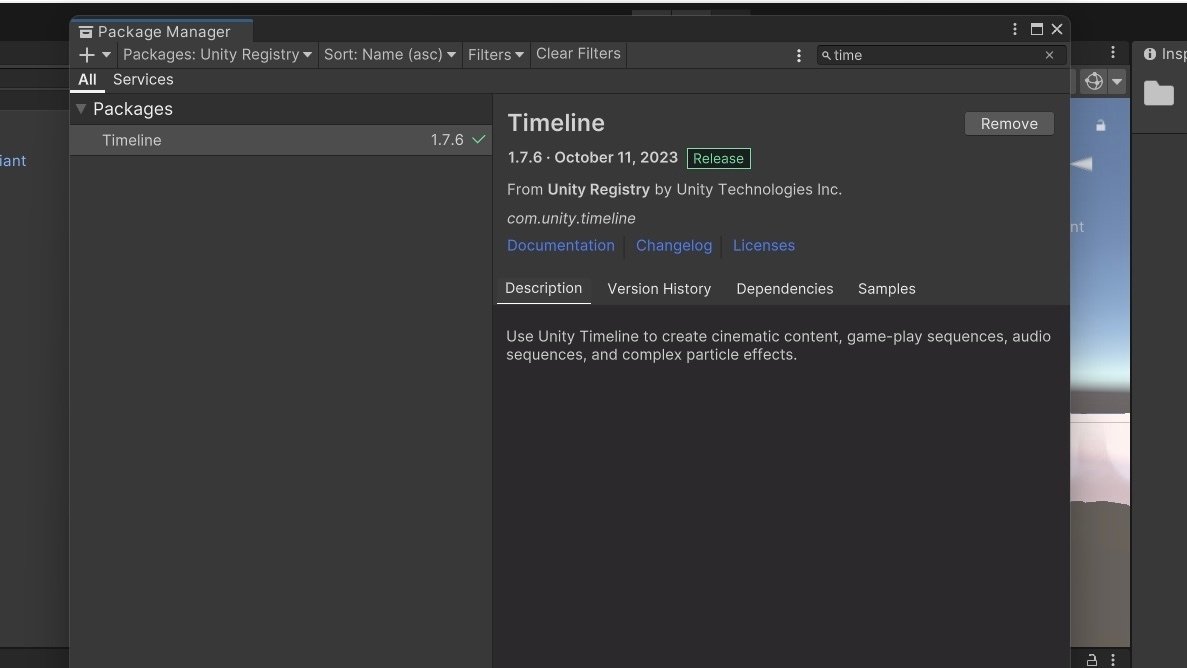1187x668 pixels.
Task: Collapse the Packages group triangle
Action: click(x=81, y=109)
